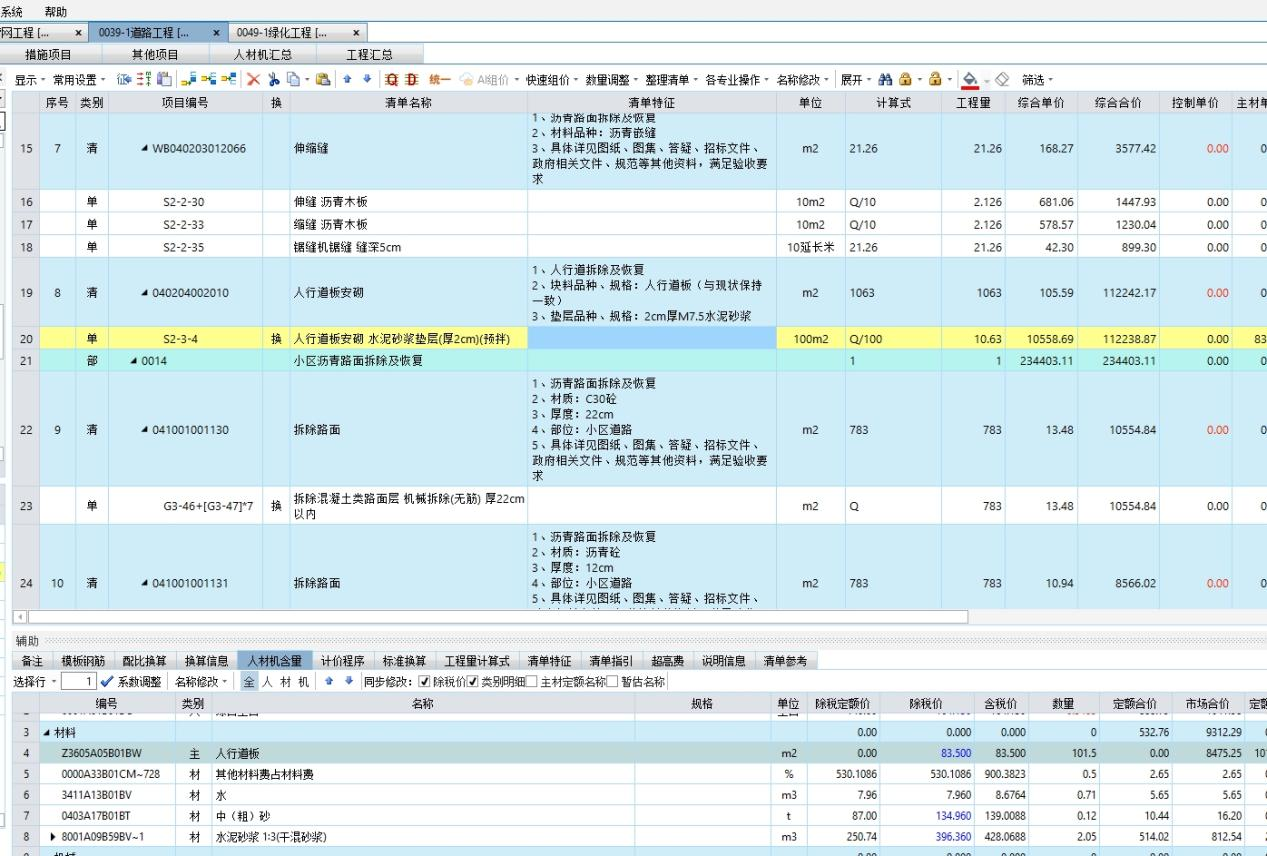Switch to the 工程汇总 tab
The height and width of the screenshot is (856, 1267).
coord(369,55)
